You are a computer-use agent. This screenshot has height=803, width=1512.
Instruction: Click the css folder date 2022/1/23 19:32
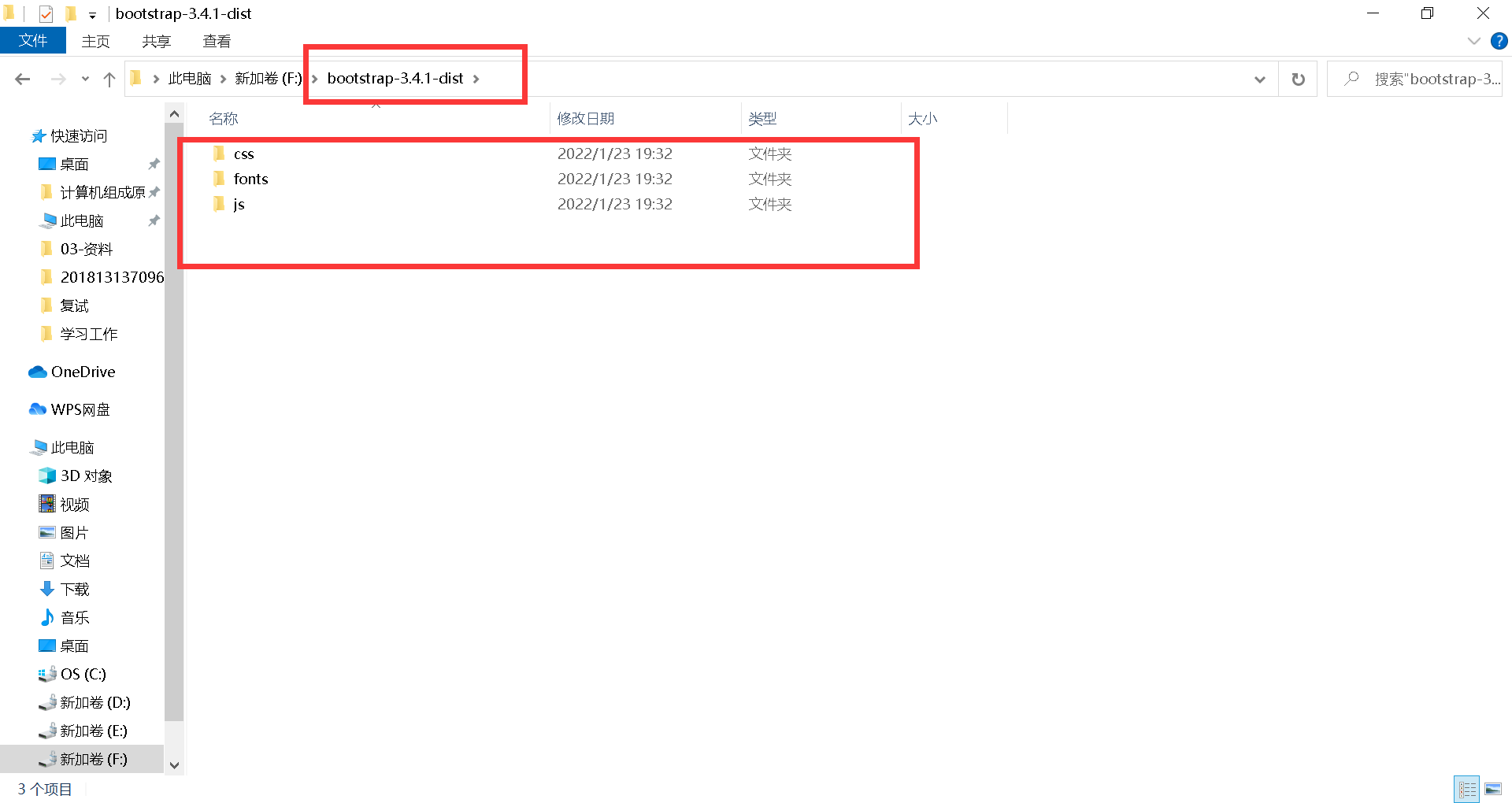(615, 154)
